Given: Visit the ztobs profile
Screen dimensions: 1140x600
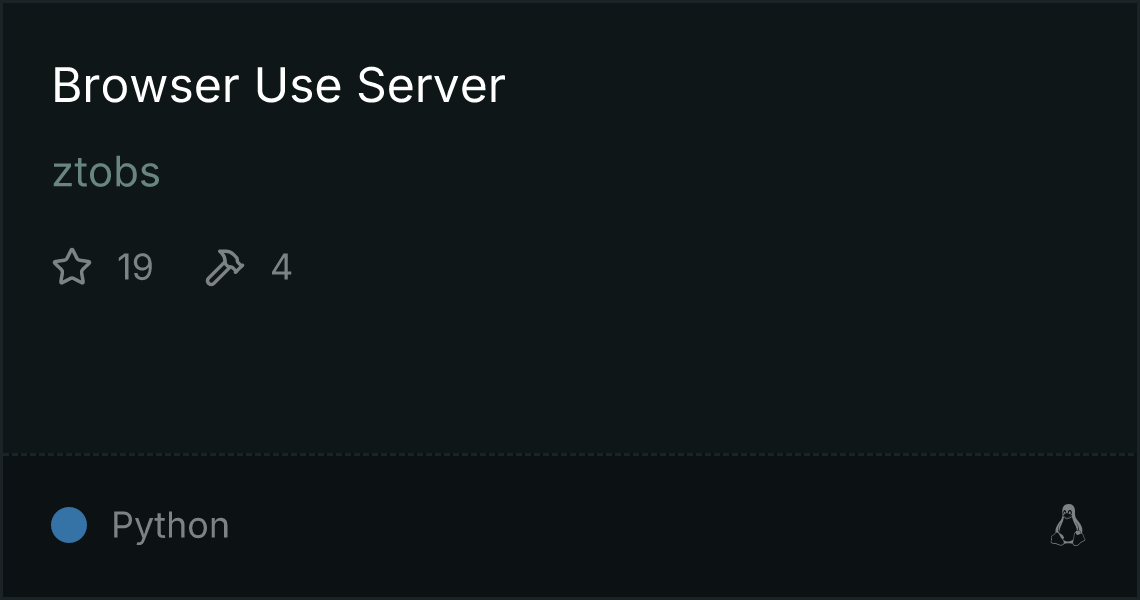Looking at the screenshot, I should pos(106,172).
